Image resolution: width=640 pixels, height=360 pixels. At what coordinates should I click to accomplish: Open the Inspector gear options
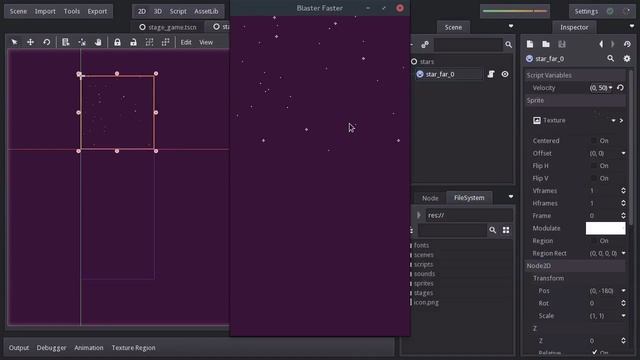(x=627, y=59)
